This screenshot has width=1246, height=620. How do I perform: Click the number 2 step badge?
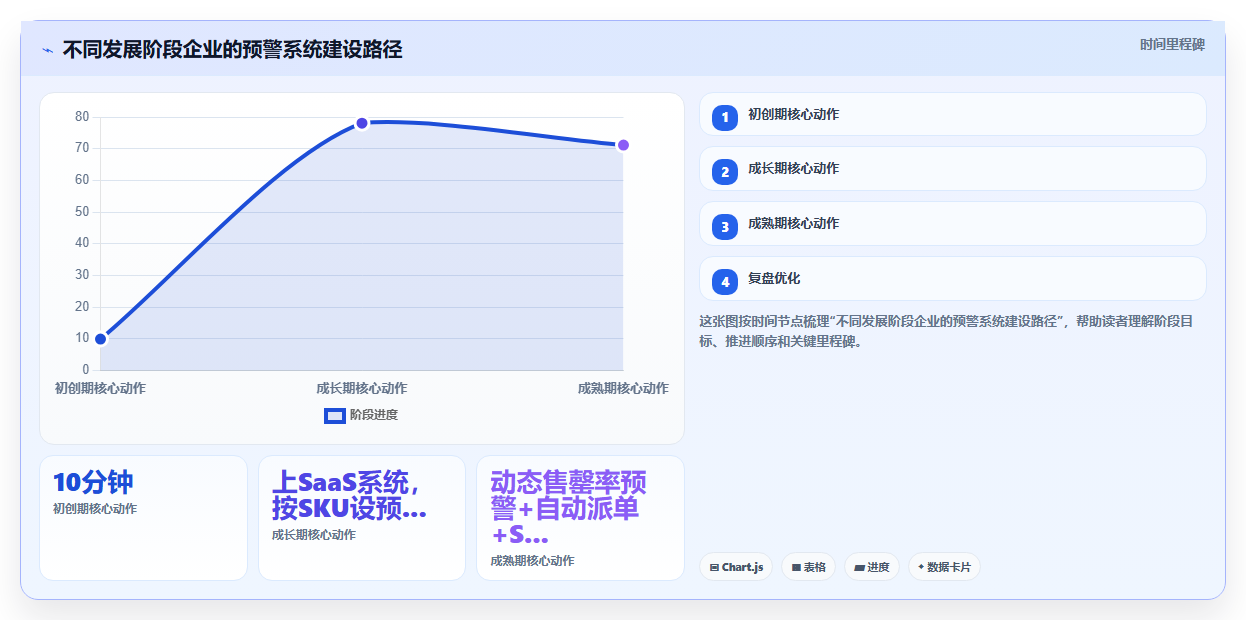click(x=725, y=171)
